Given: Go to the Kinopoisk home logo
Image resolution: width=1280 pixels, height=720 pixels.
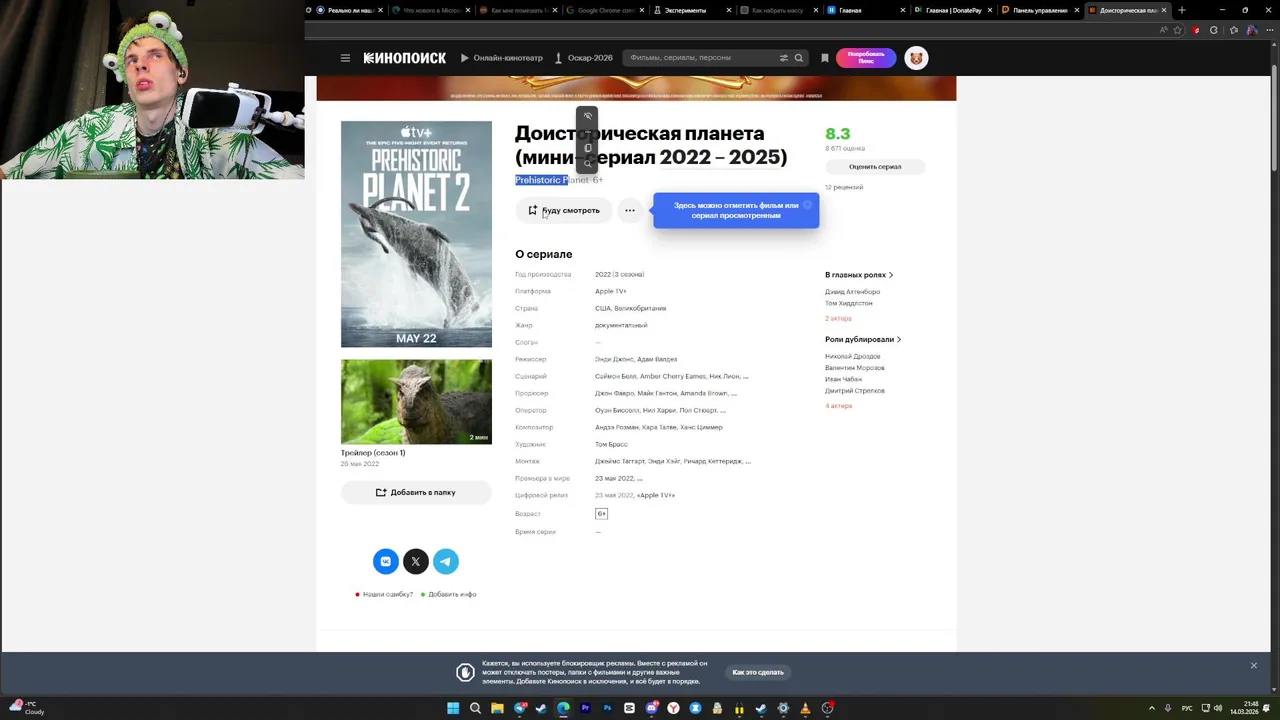Looking at the screenshot, I should pos(405,58).
